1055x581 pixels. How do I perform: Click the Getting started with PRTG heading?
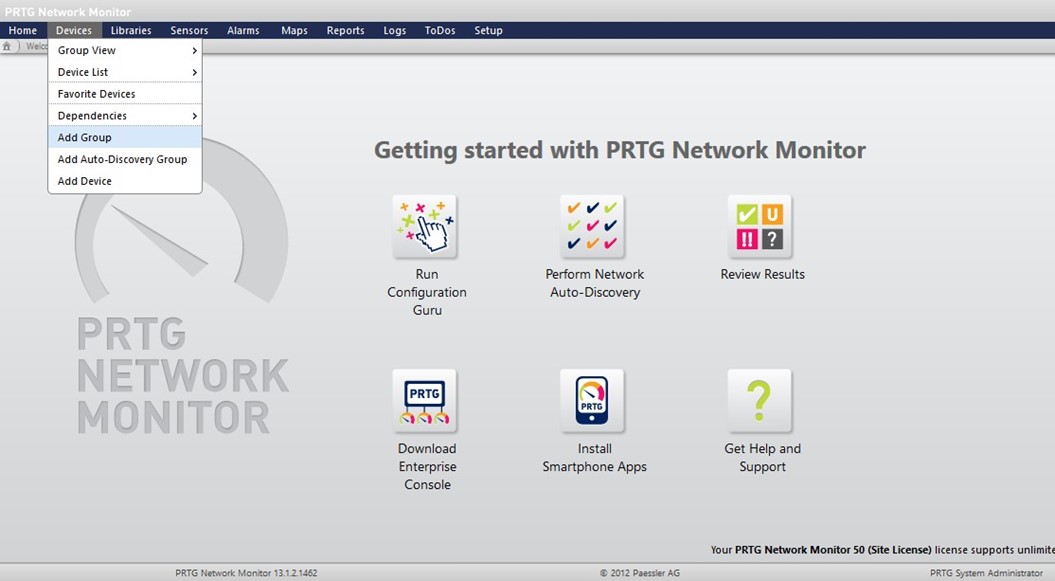point(620,149)
